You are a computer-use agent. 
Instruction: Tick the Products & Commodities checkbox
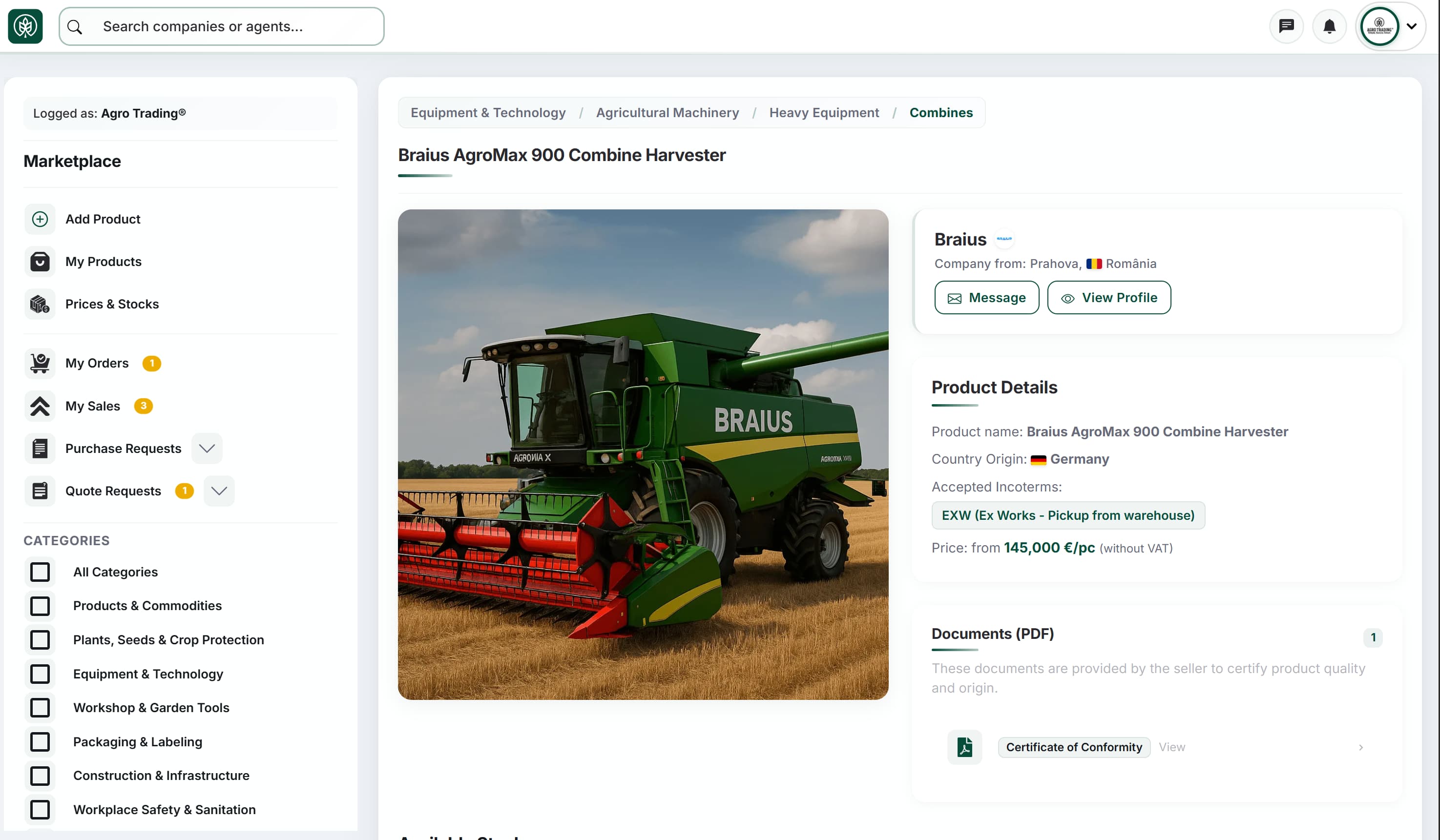[x=40, y=606]
